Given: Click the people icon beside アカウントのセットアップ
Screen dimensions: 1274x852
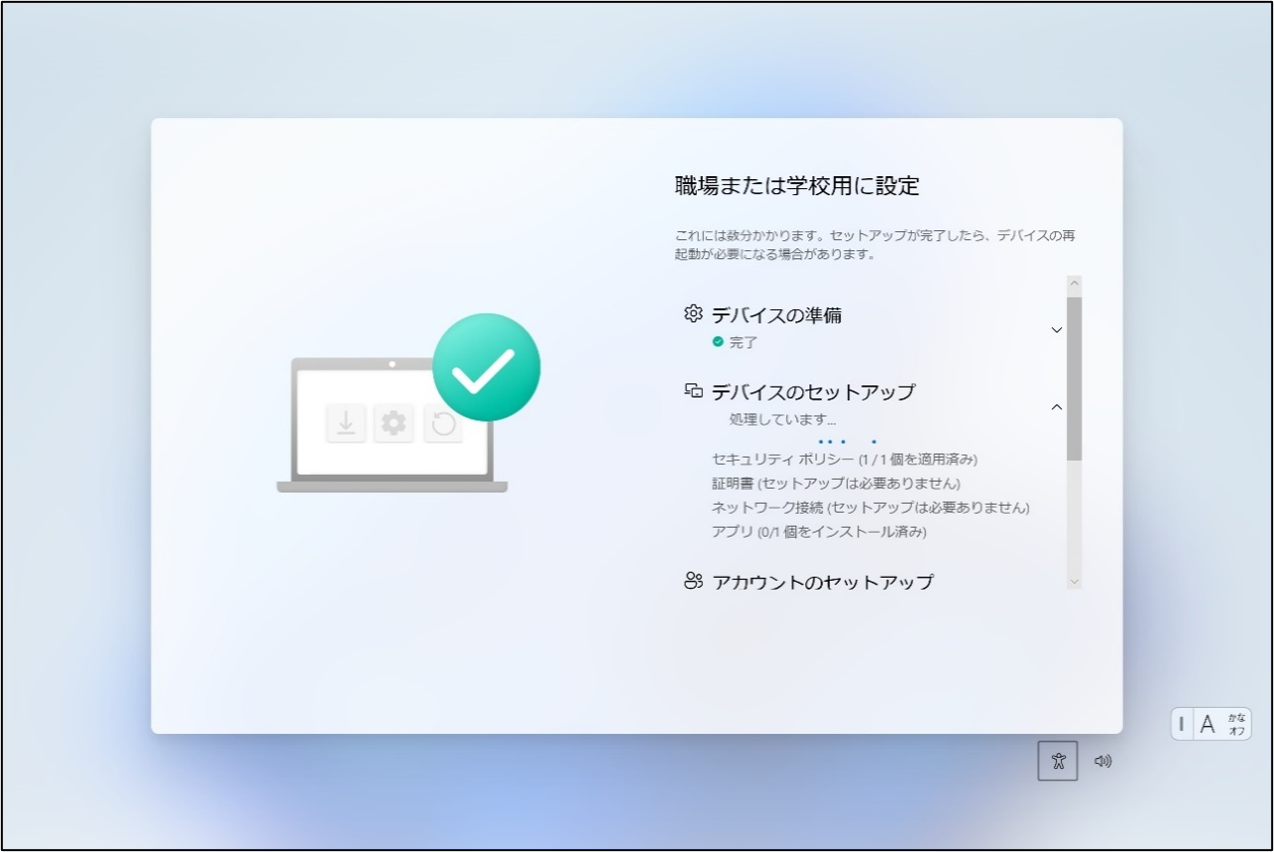Looking at the screenshot, I should 693,580.
